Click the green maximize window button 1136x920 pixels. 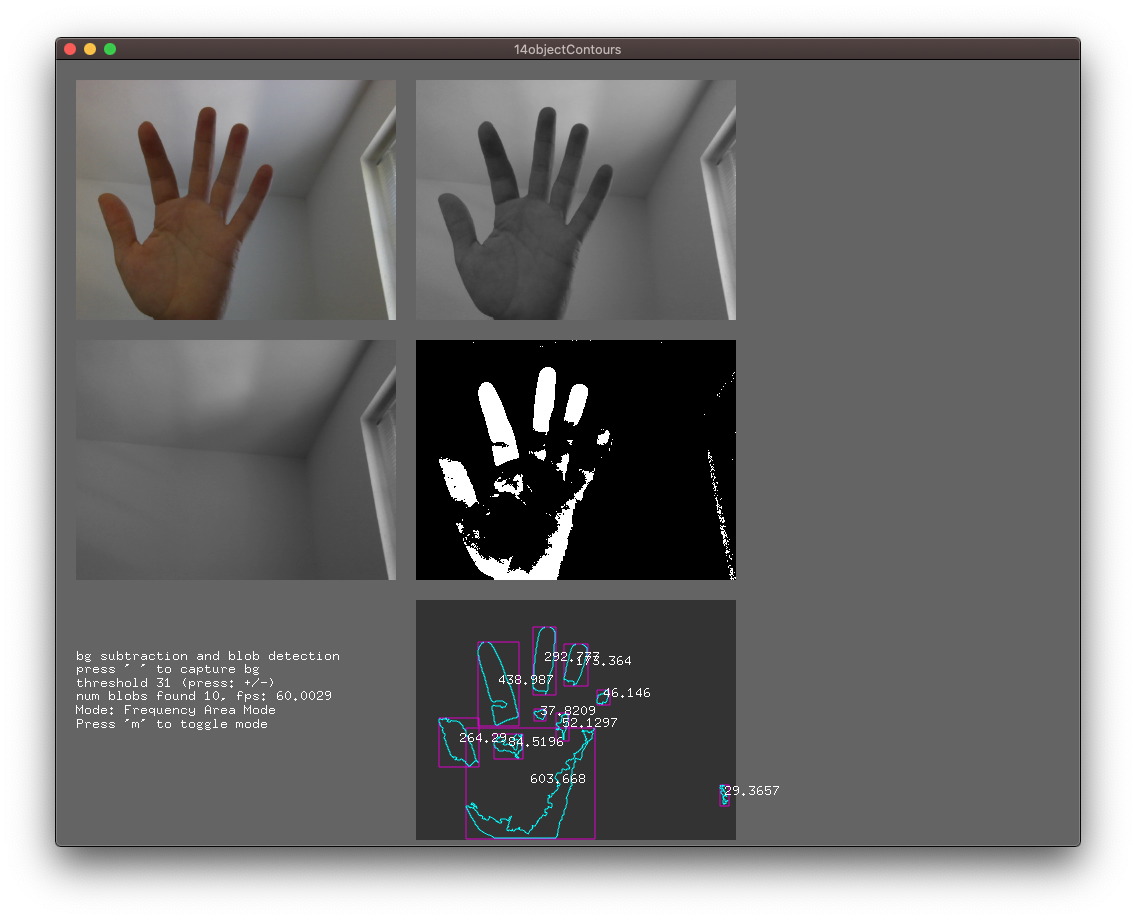[x=110, y=49]
